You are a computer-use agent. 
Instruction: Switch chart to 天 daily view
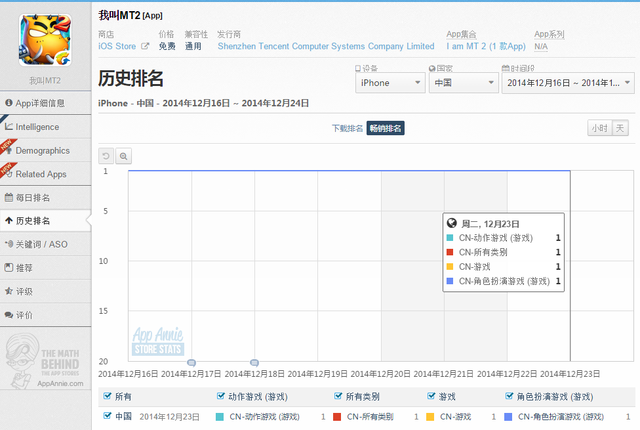(x=620, y=128)
